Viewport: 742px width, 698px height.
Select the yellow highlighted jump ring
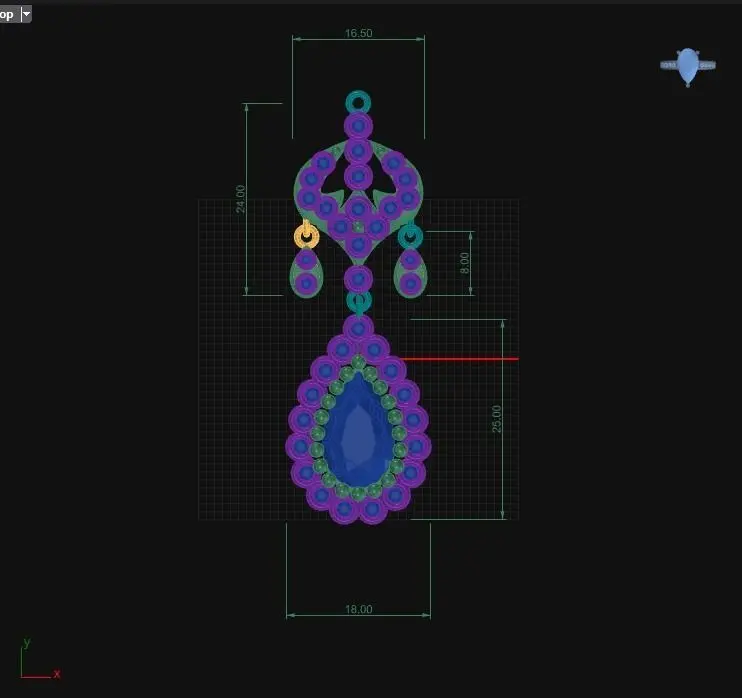306,236
